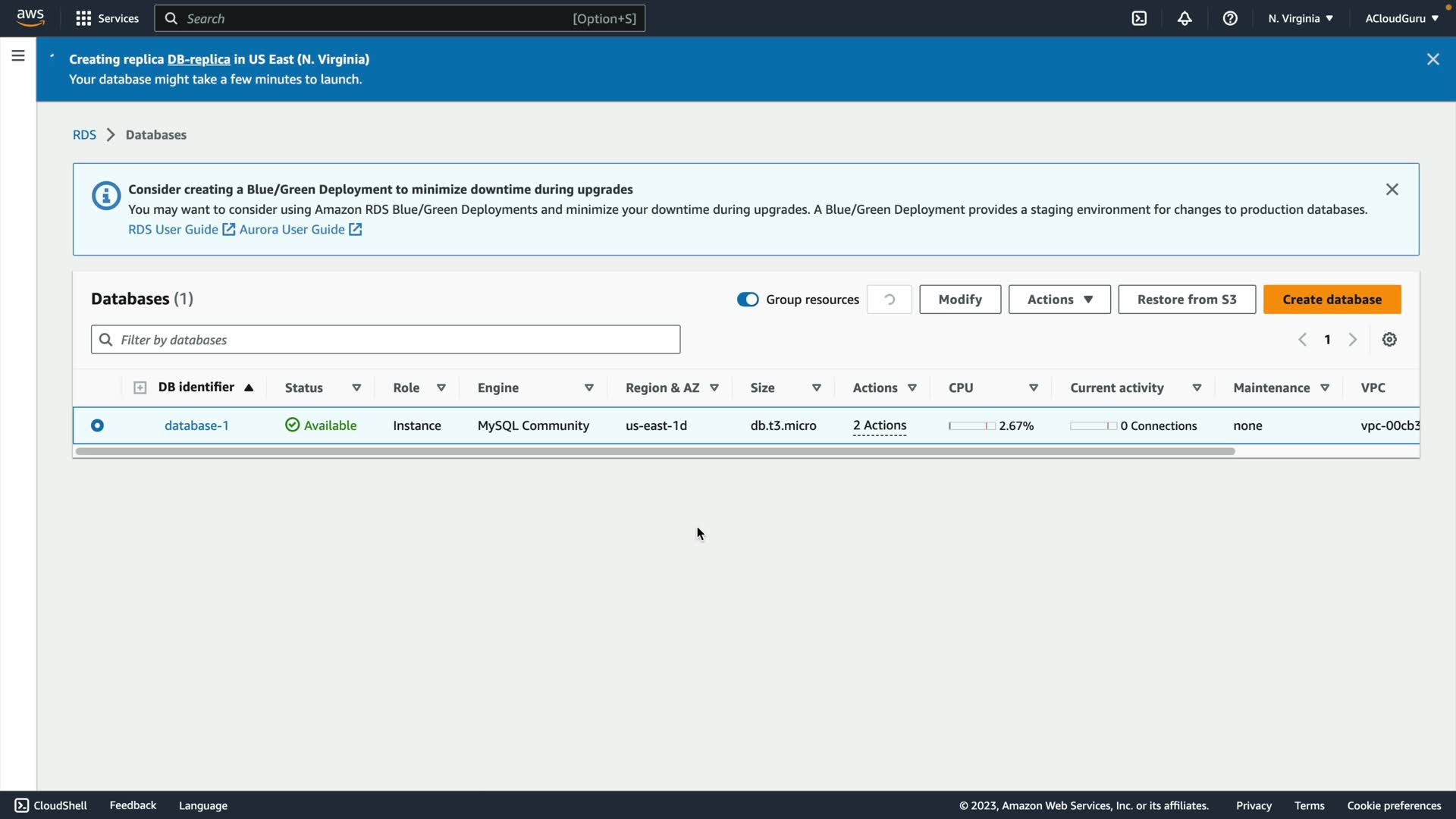Open CloudShell icon in top navigation bar

point(1139,18)
